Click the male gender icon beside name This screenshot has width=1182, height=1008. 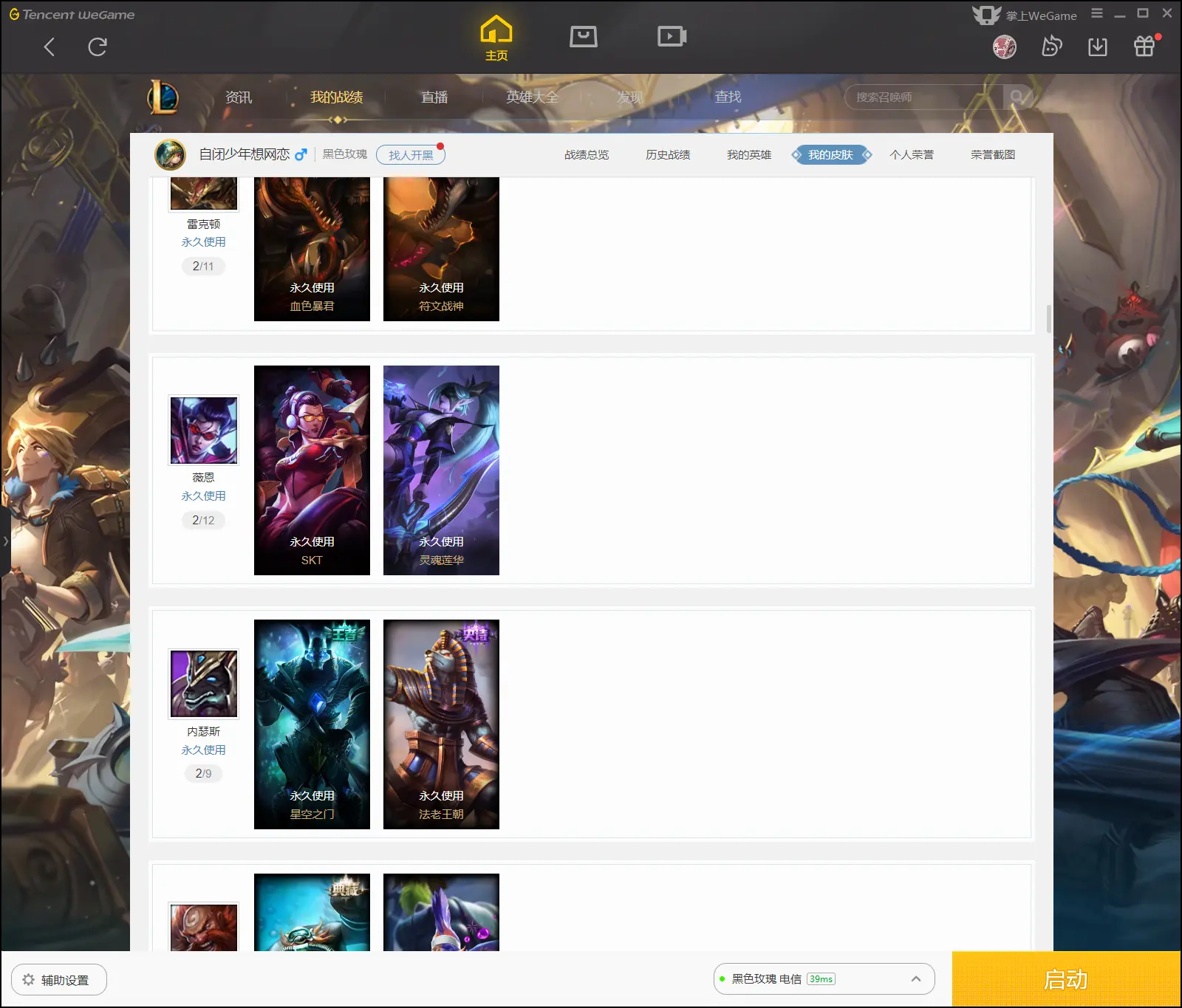[x=301, y=155]
